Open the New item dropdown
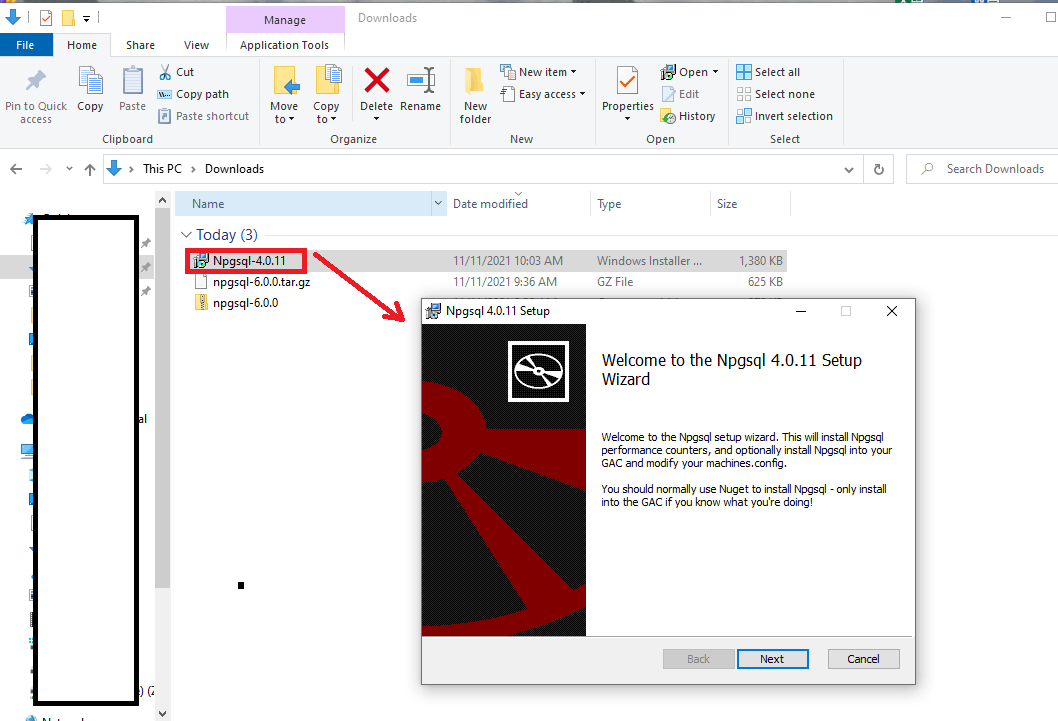 538,71
